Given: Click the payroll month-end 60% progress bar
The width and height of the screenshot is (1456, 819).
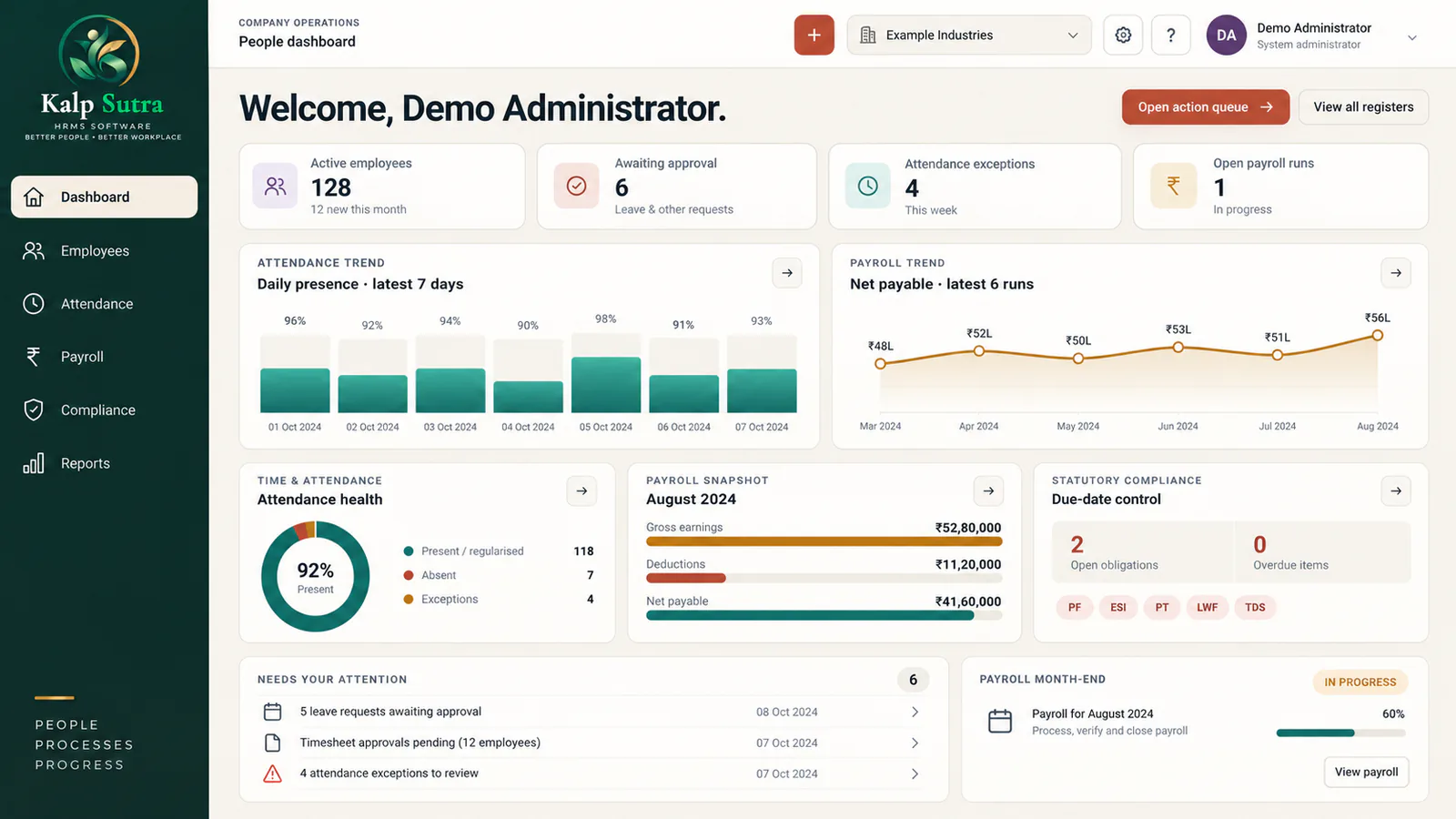Looking at the screenshot, I should pos(1340,733).
